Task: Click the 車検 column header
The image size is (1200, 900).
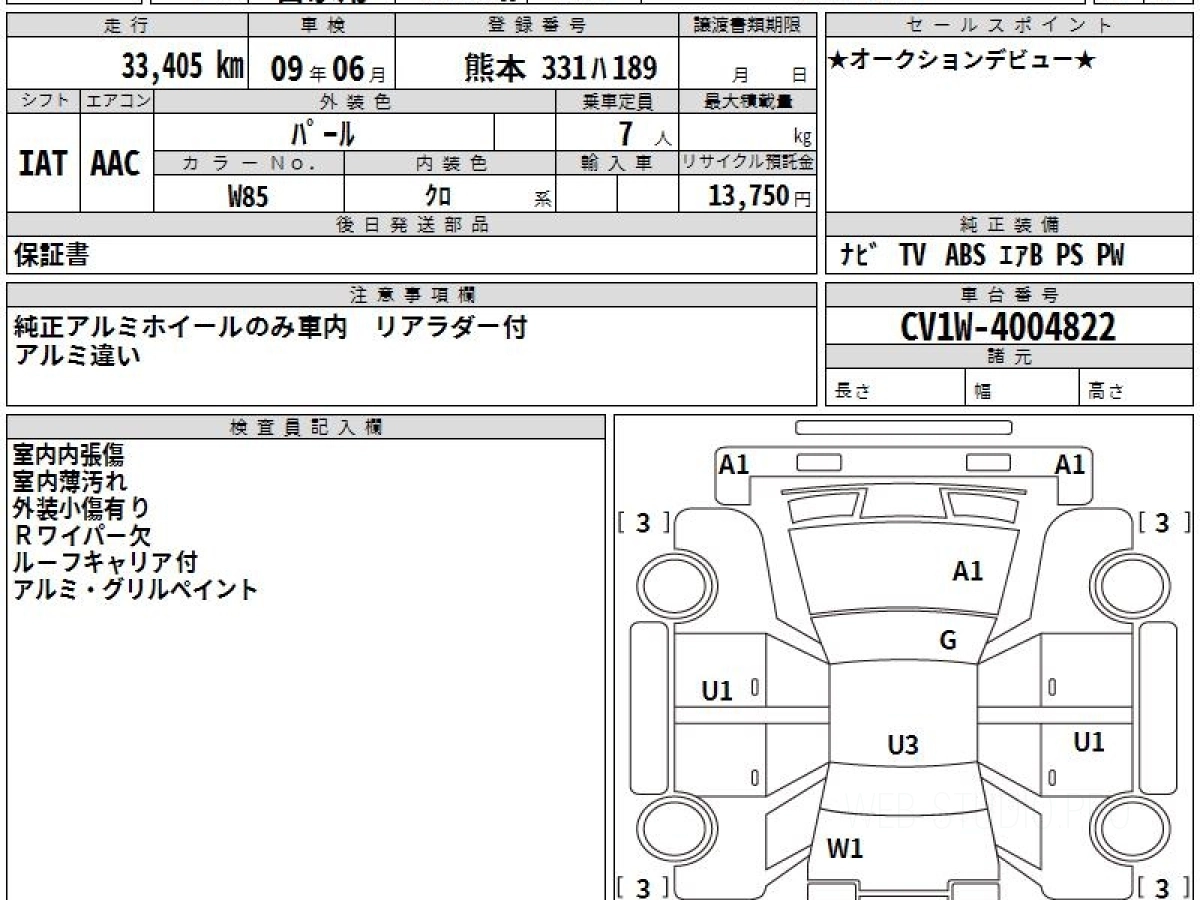Action: (x=321, y=26)
